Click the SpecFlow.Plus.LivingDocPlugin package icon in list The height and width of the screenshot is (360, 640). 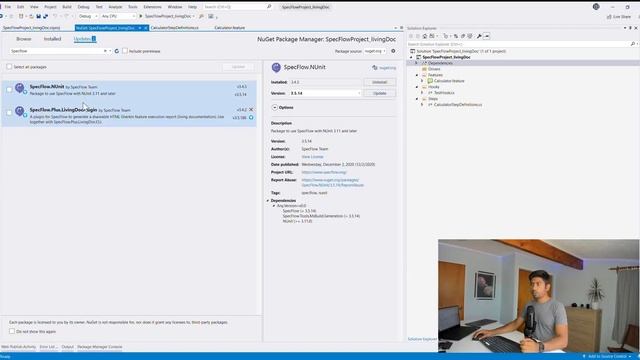point(20,111)
